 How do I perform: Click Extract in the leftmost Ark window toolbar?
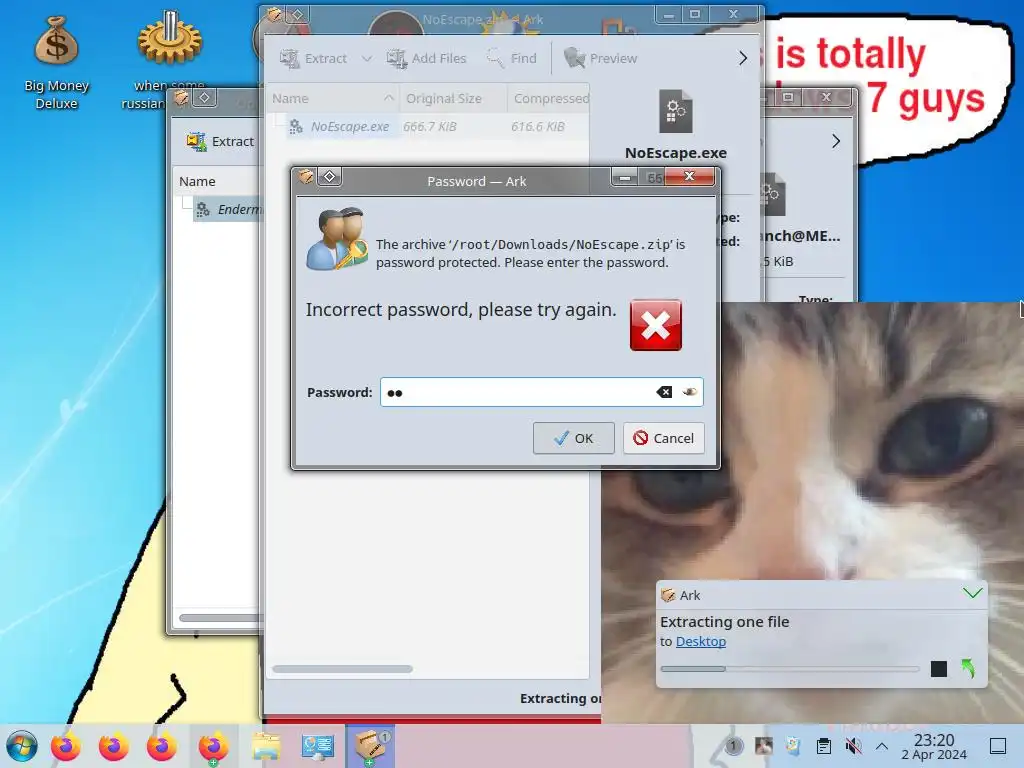click(220, 141)
